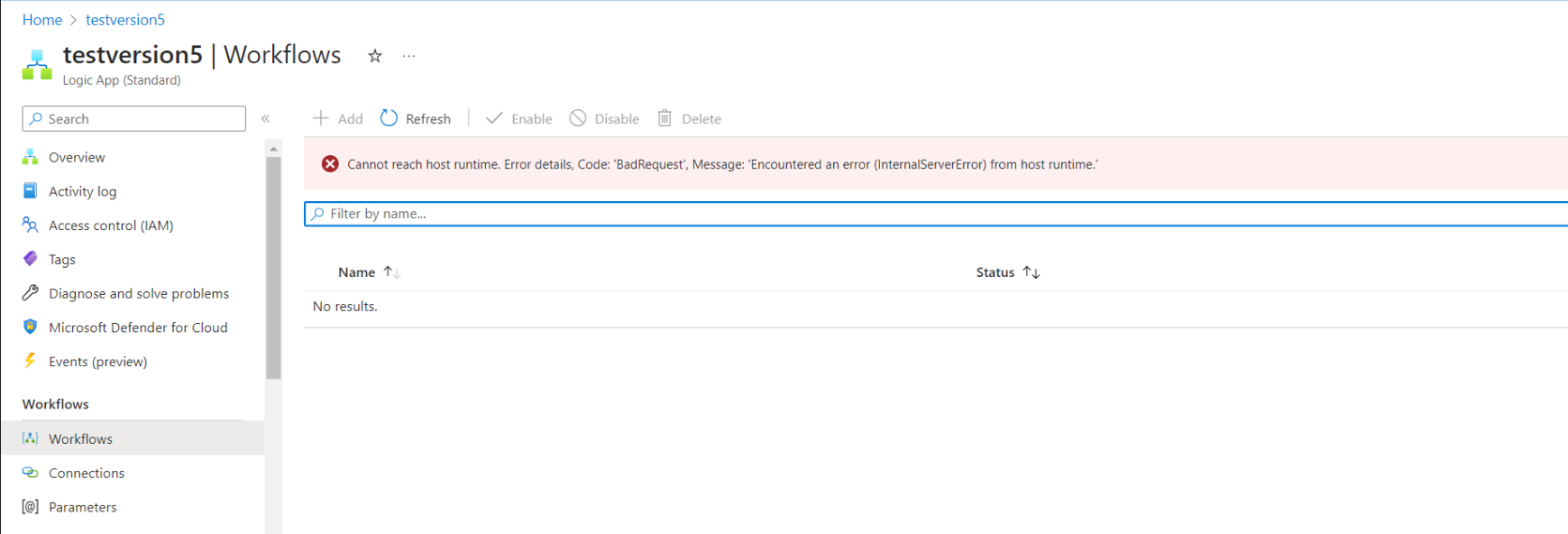Click the Parameters [@] icon
This screenshot has height=534, width=1568.
[x=30, y=507]
